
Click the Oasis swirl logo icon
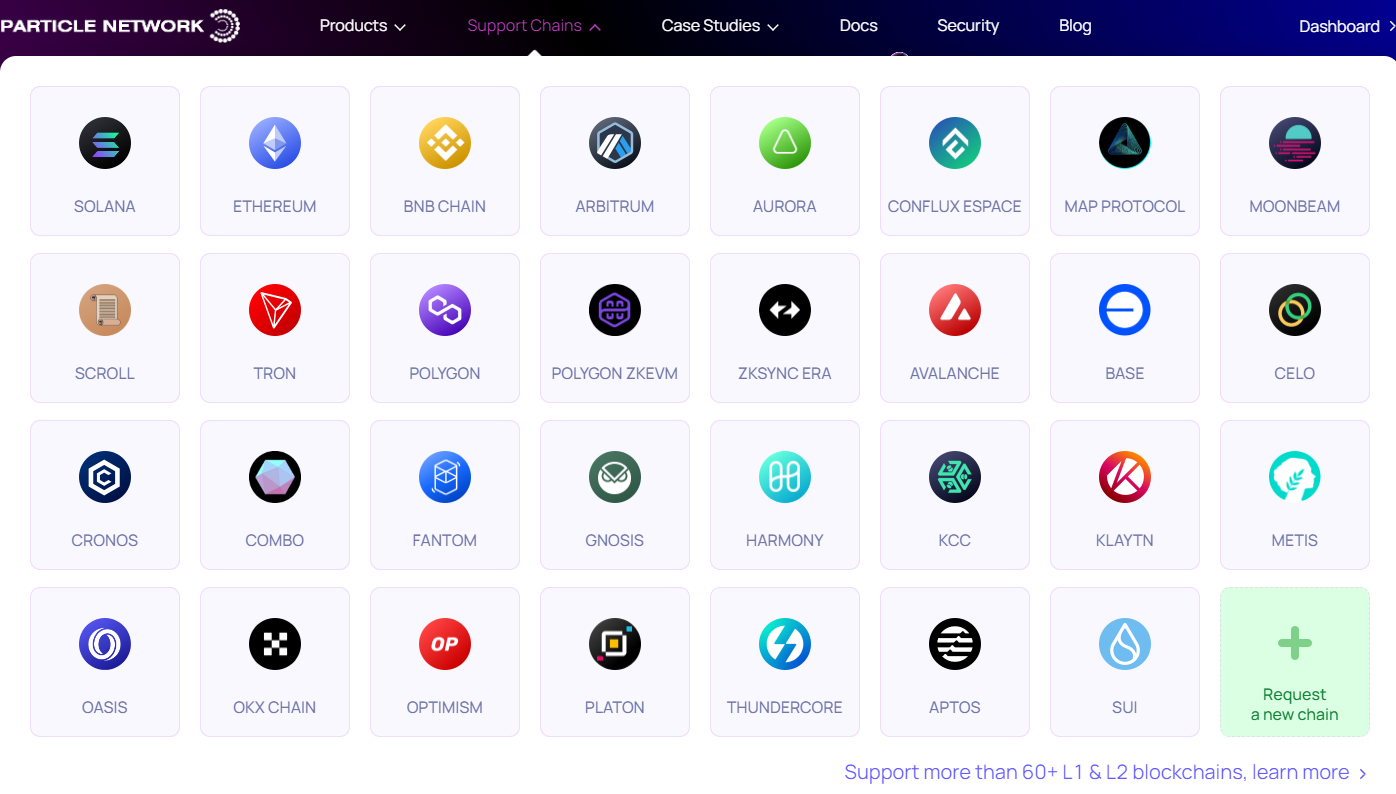pos(105,644)
